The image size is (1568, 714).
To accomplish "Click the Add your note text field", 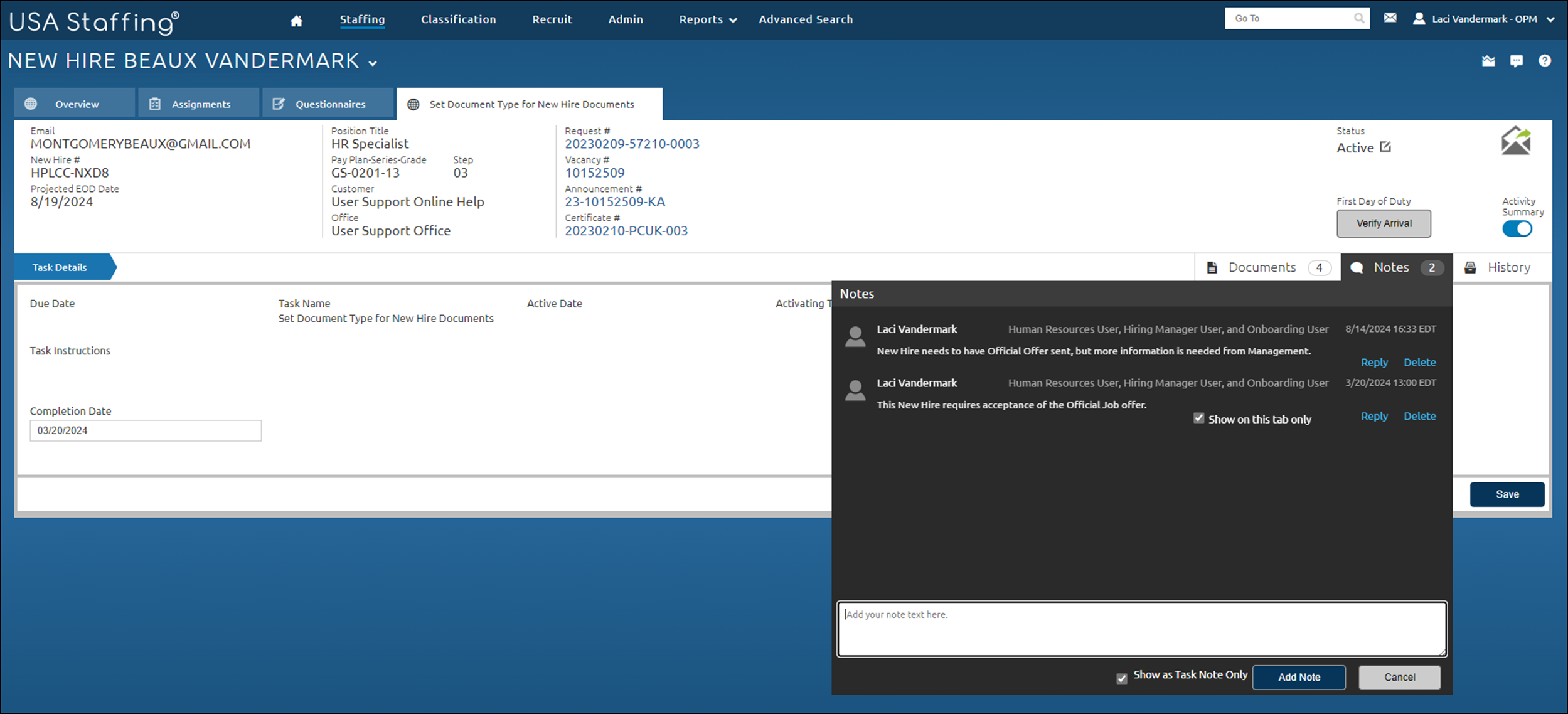I will 1141,629.
